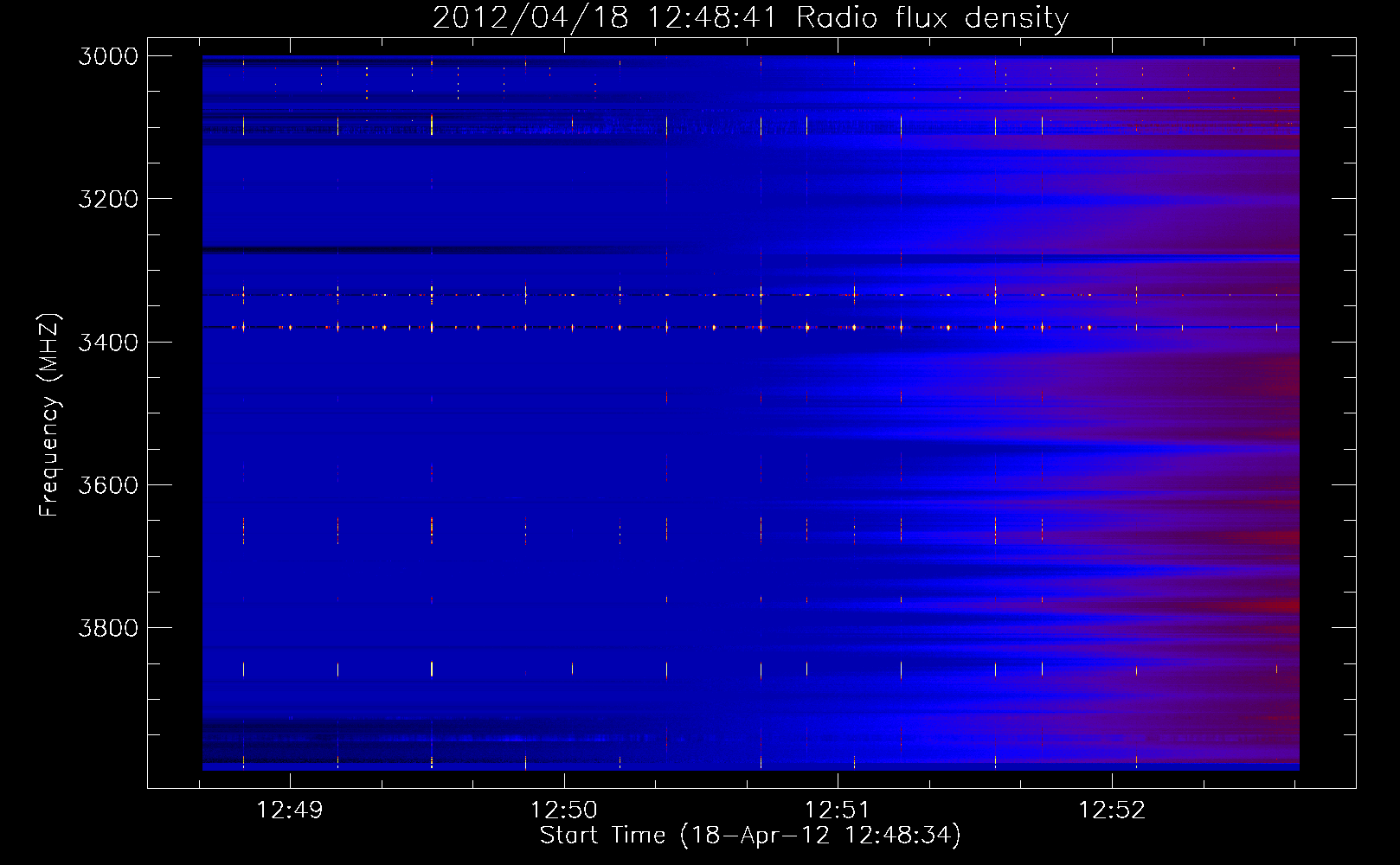Select the 3200 frequency tick label
The width and height of the screenshot is (1400, 865).
[x=108, y=199]
